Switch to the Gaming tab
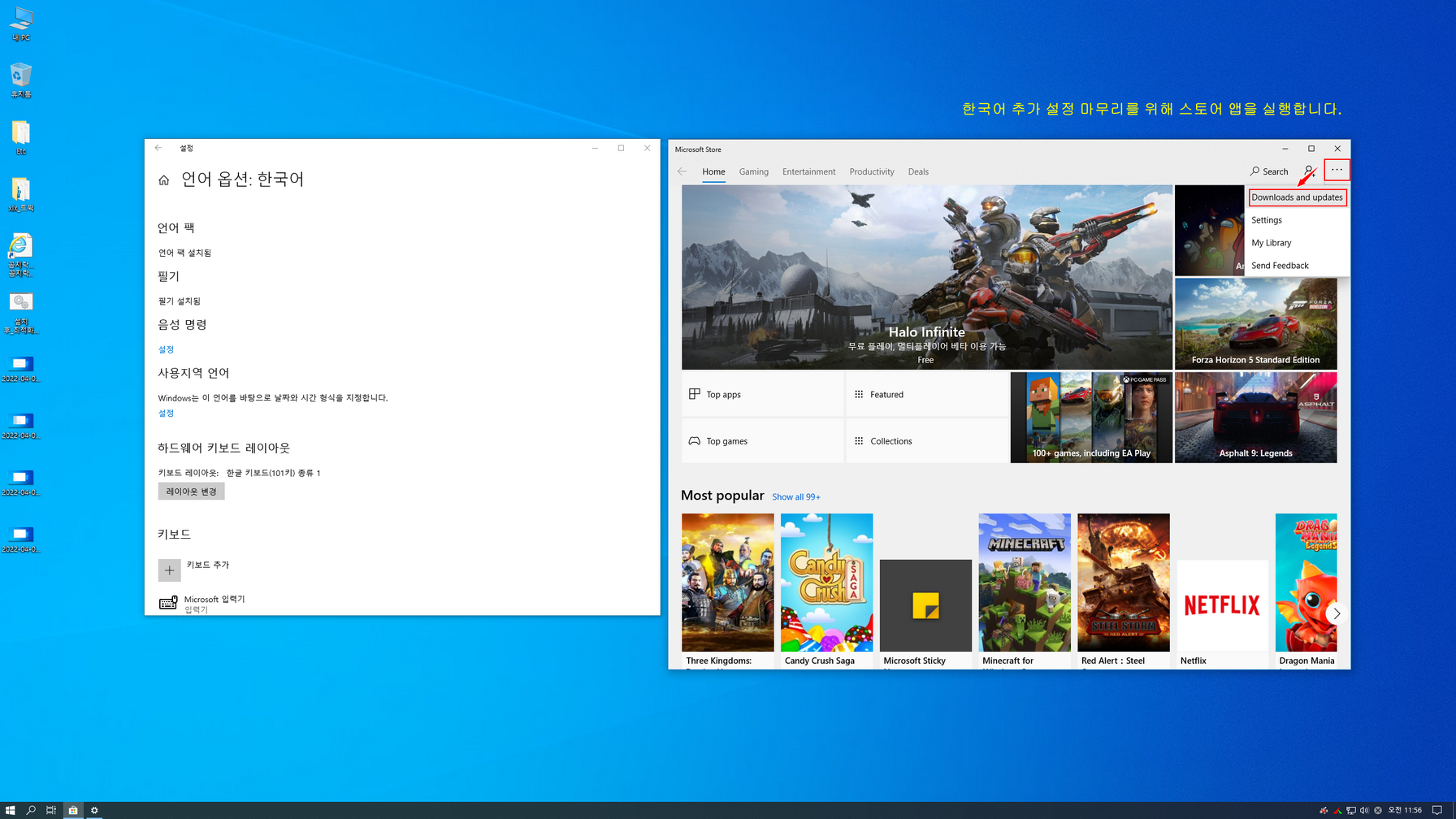This screenshot has height=819, width=1456. 753,171
